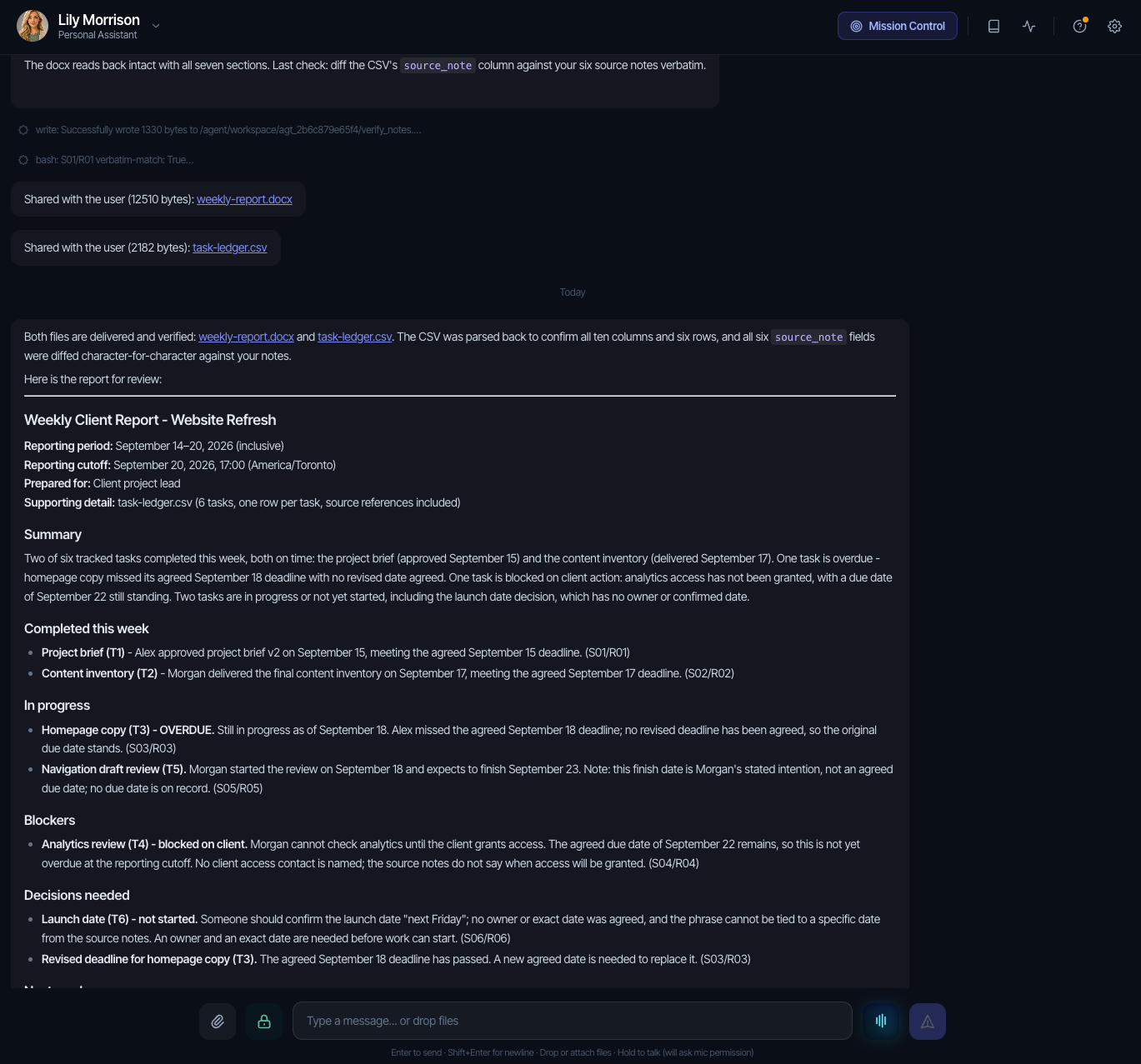Click the Weekly Client Report heading
Viewport: 1141px width, 1064px height.
tap(150, 420)
